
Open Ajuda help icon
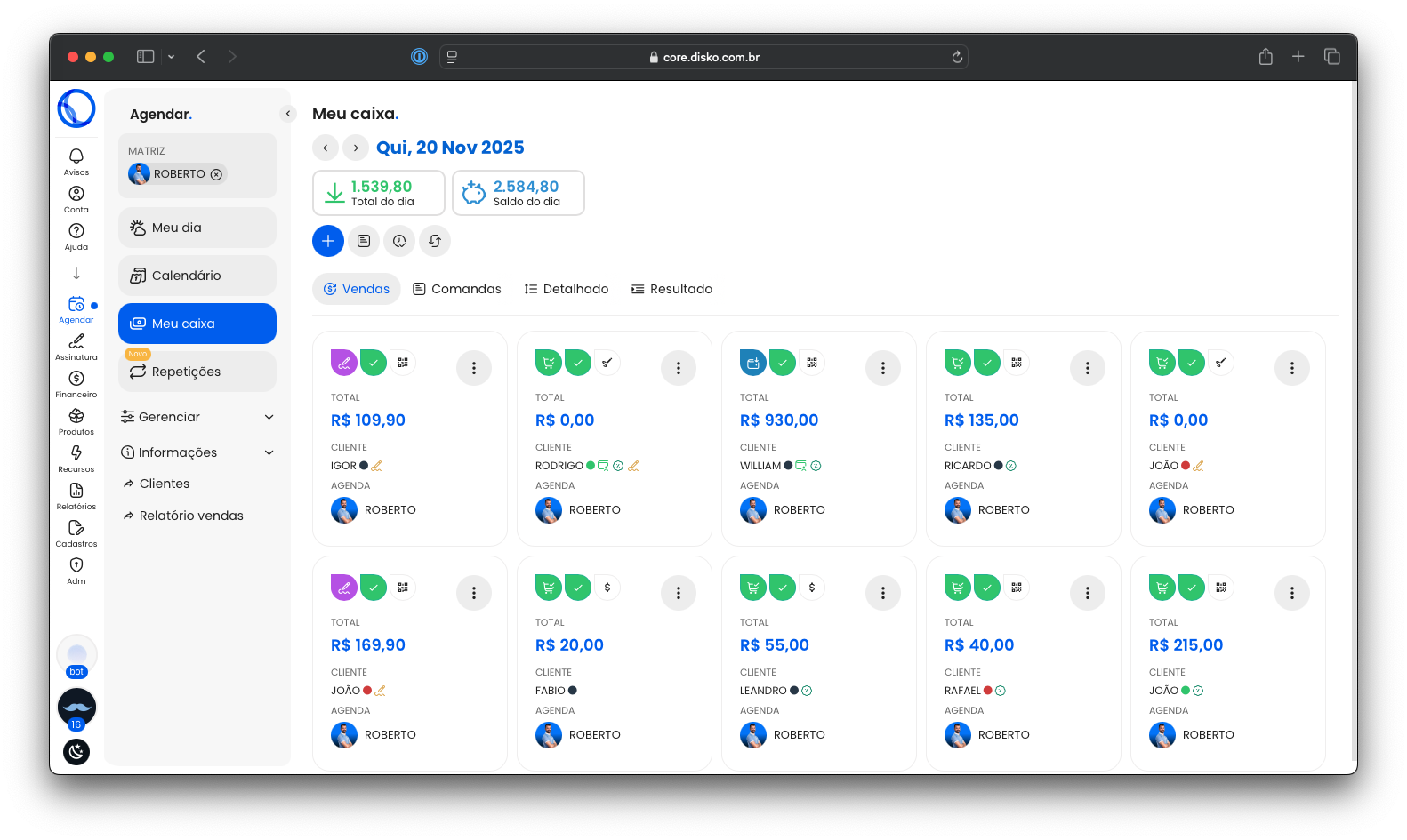[76, 236]
